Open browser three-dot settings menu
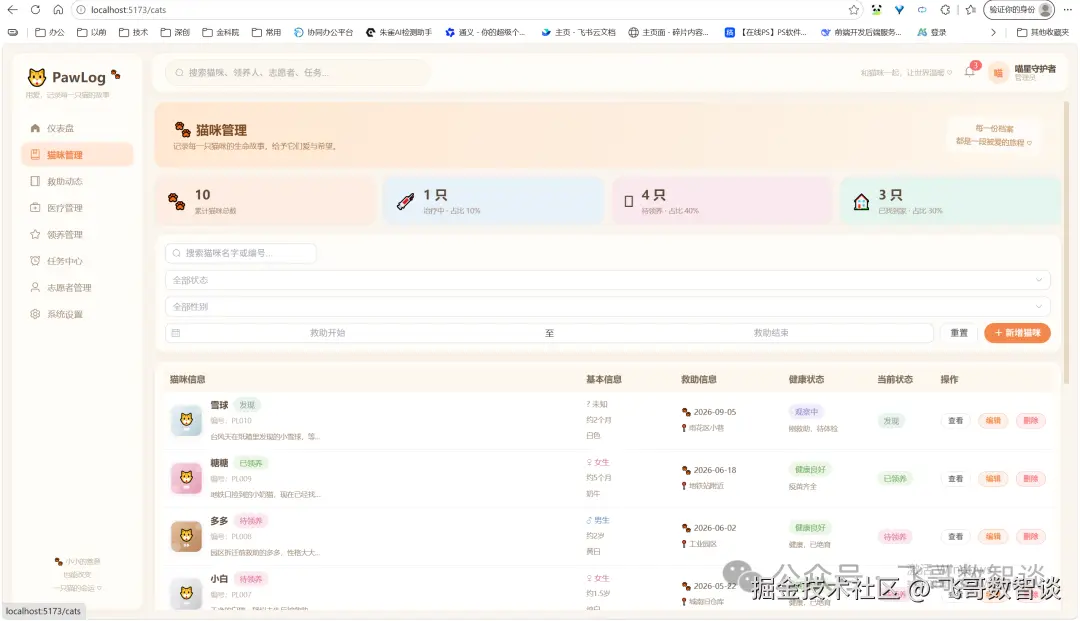The width and height of the screenshot is (1080, 621). tap(1068, 10)
